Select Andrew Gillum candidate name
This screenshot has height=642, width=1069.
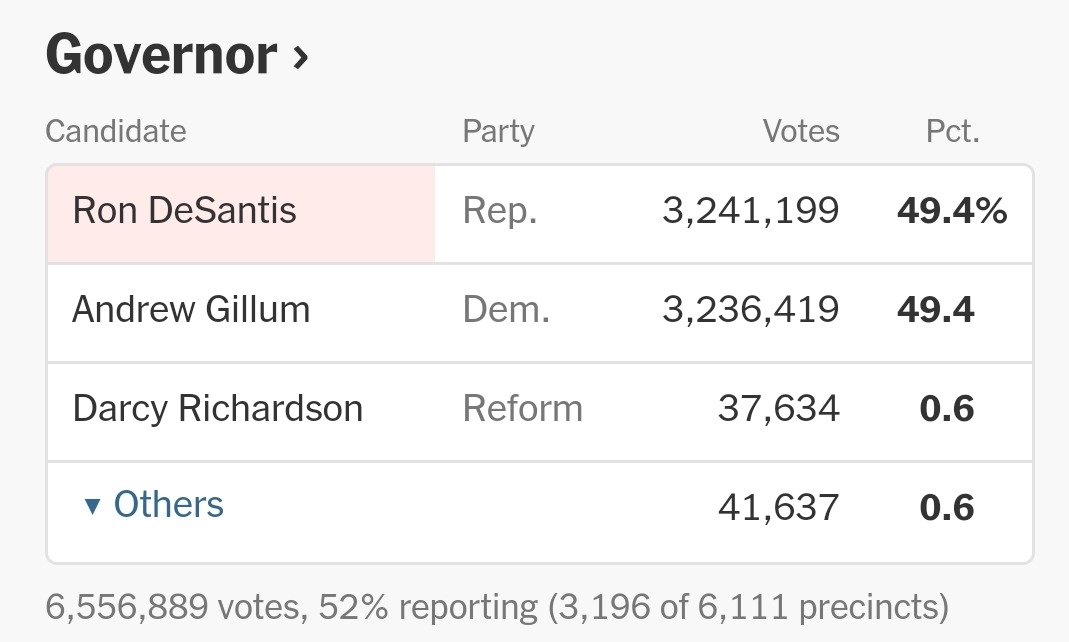(x=191, y=310)
